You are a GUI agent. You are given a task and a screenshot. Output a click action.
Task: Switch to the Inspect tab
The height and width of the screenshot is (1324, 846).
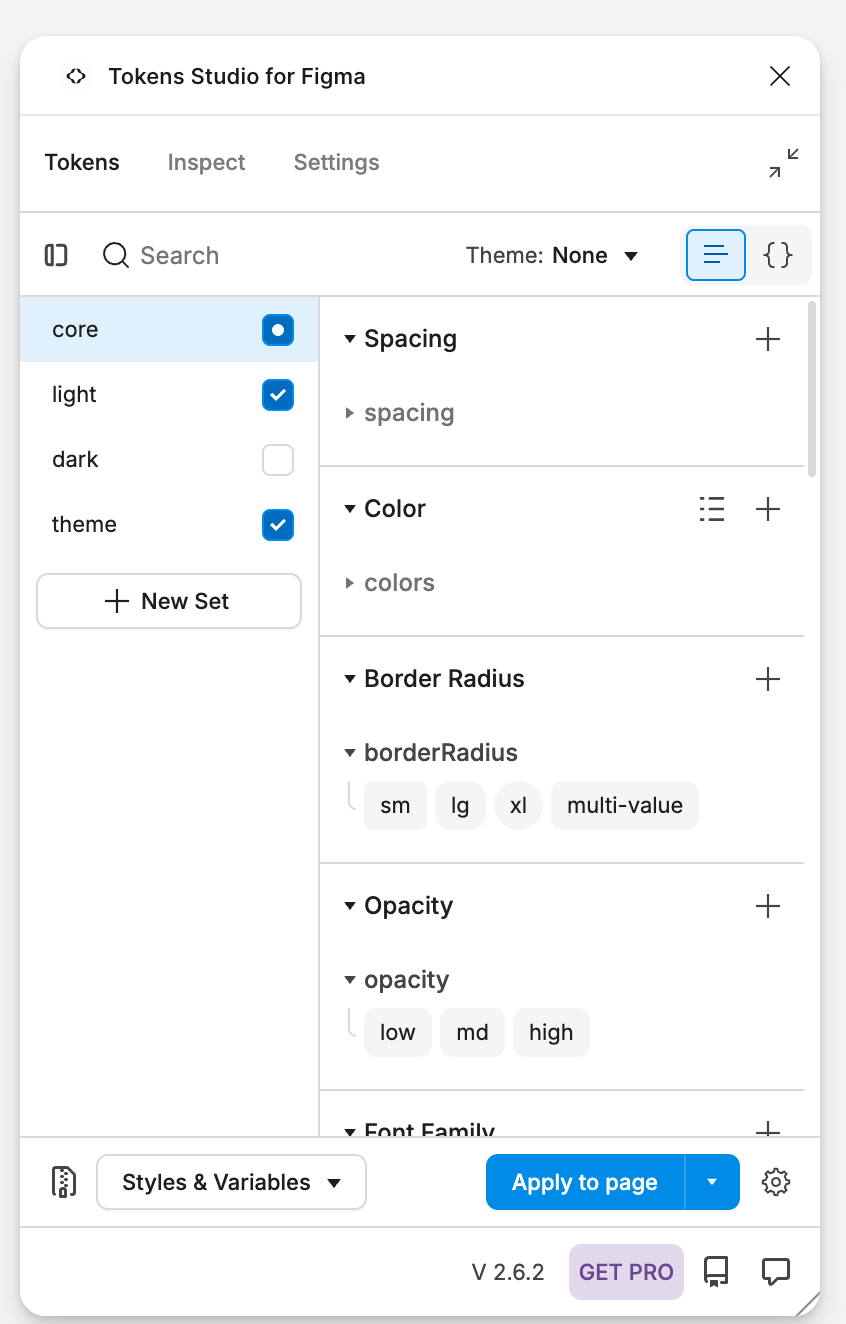pos(206,163)
